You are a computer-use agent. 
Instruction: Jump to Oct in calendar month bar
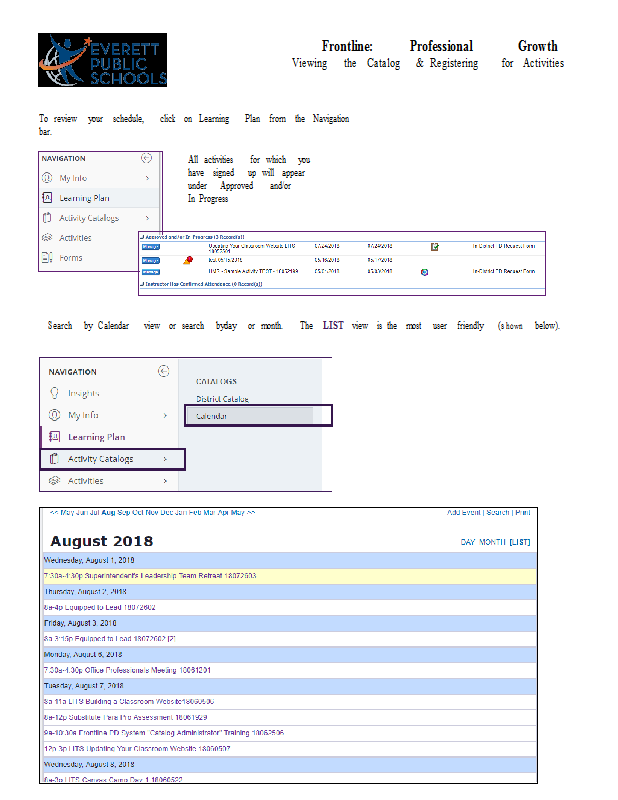pyautogui.click(x=138, y=512)
